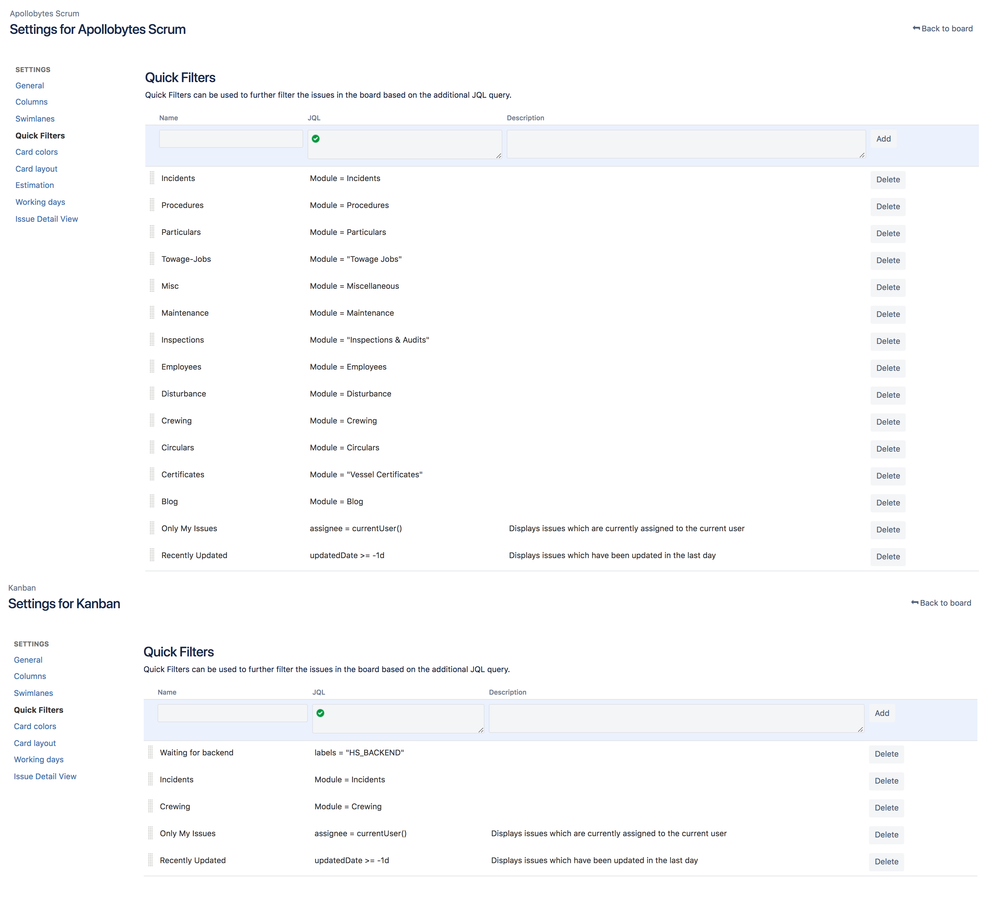
Task: Open General settings in Apollobytes Scrum sidebar
Action: click(30, 85)
